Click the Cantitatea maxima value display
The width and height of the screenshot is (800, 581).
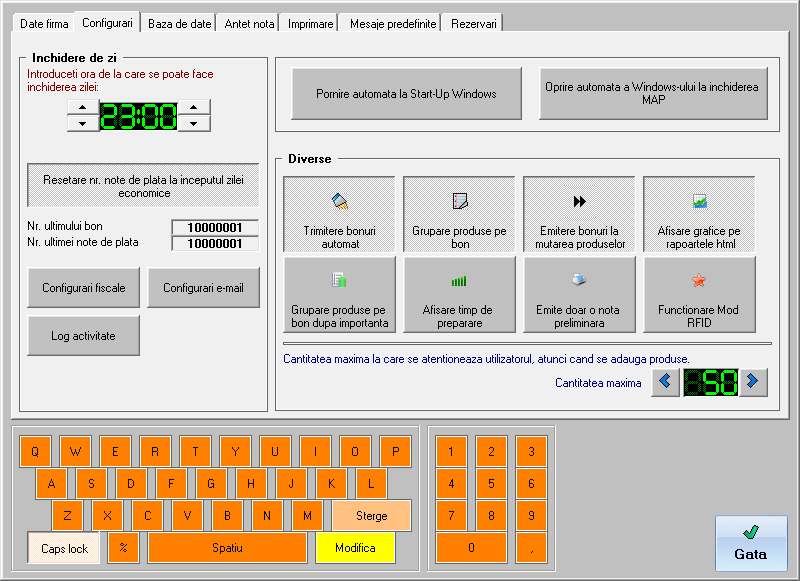(710, 382)
